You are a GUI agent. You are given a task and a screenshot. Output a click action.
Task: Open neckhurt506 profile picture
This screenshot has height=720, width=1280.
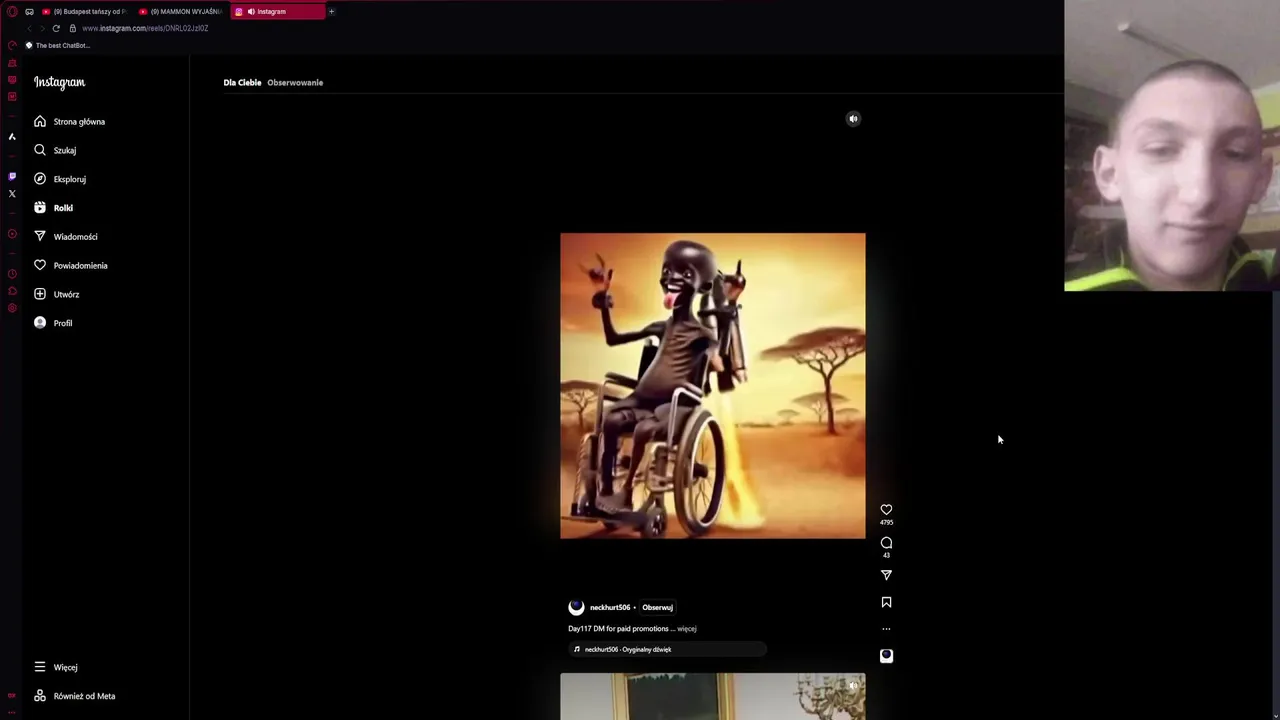pyautogui.click(x=576, y=607)
